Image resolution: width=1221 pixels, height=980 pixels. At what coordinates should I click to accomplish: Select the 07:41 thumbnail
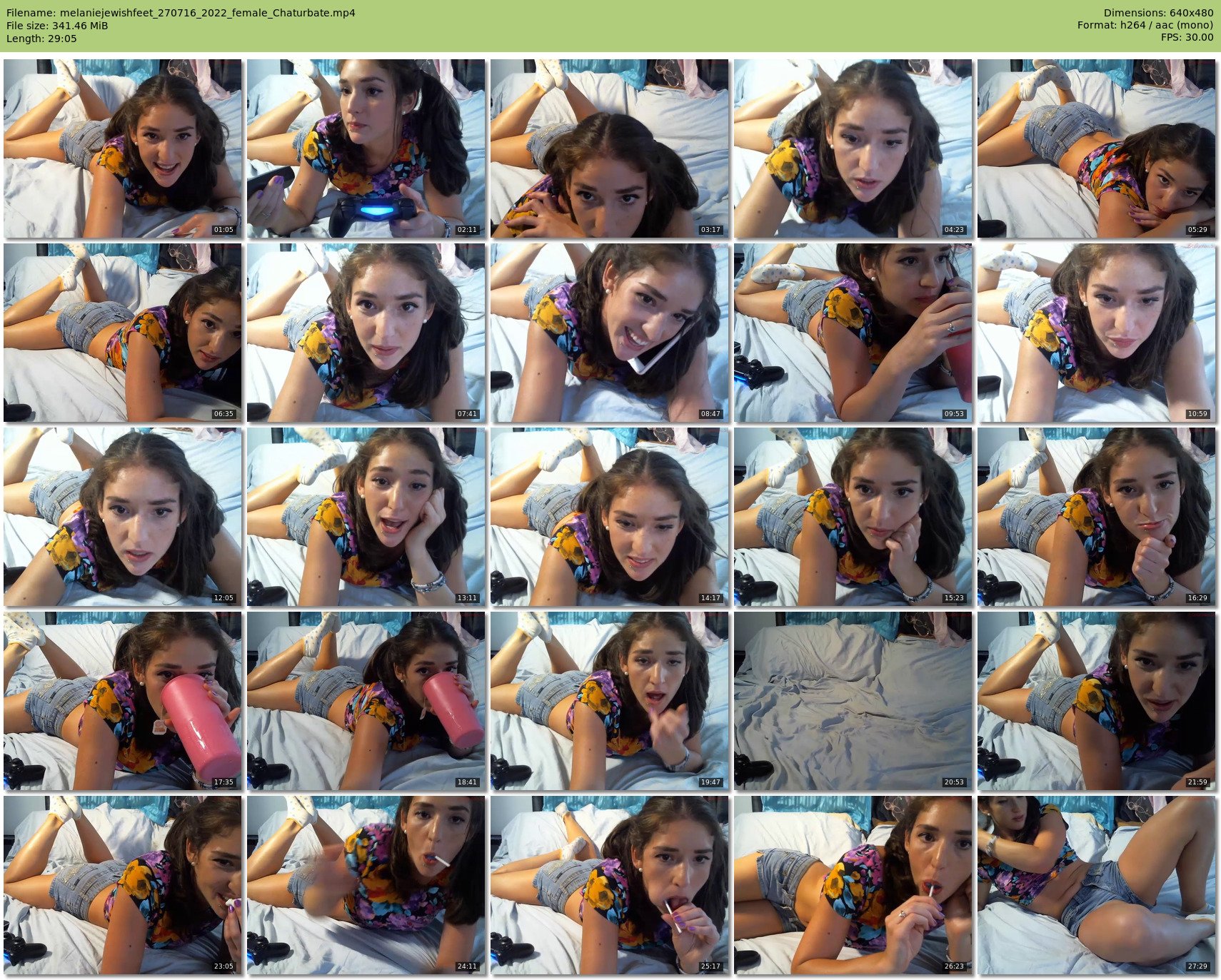tap(366, 333)
